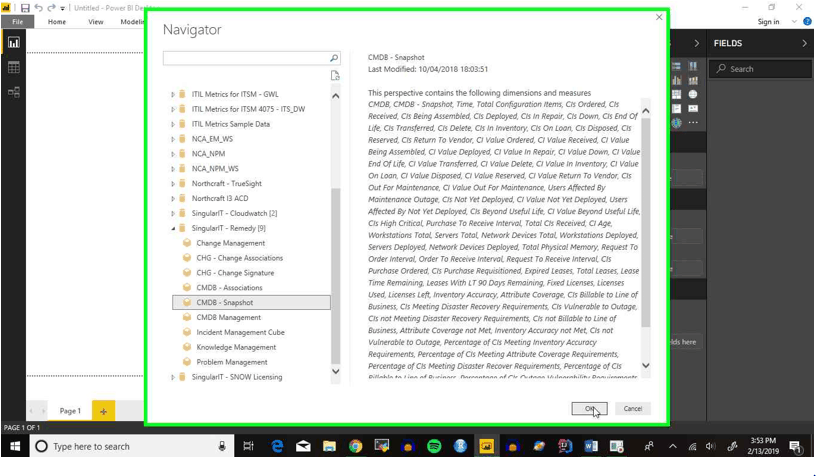
Task: Click the Redo arrow in title bar
Action: pos(51,8)
